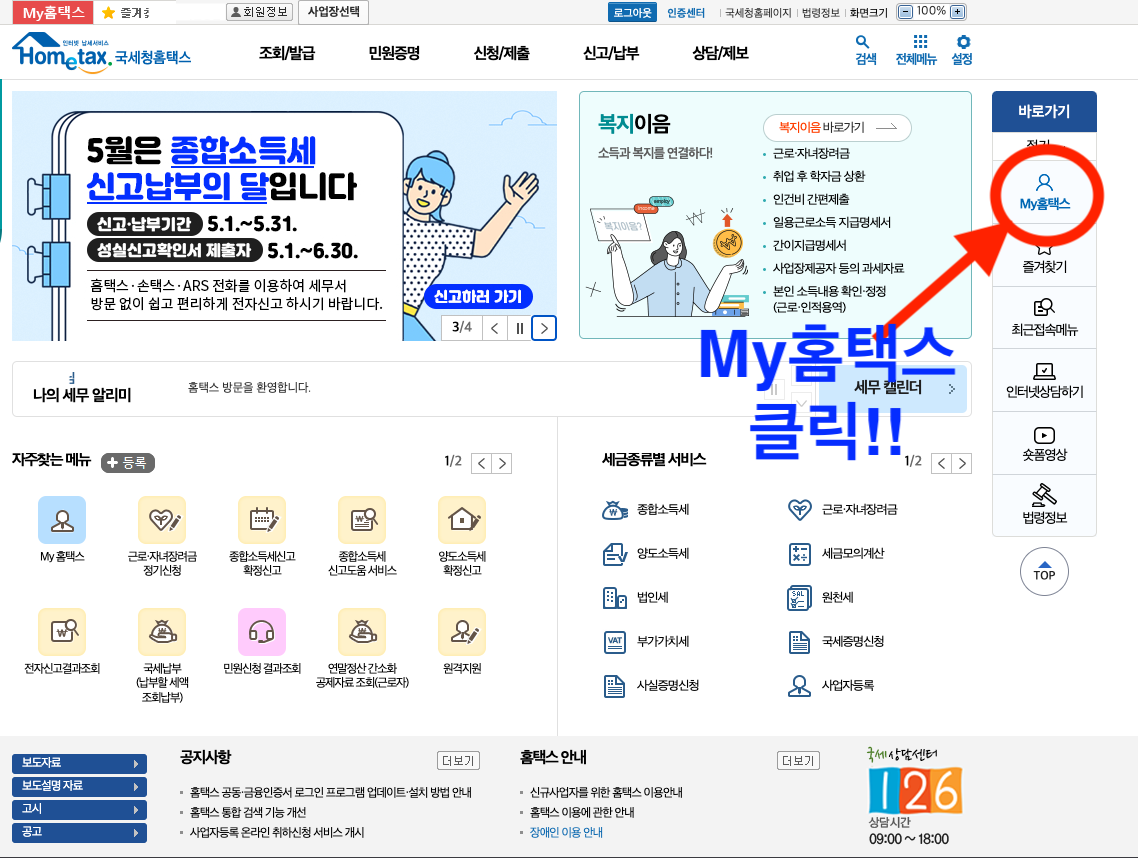Click the My홈택스 red tab at top

54,12
